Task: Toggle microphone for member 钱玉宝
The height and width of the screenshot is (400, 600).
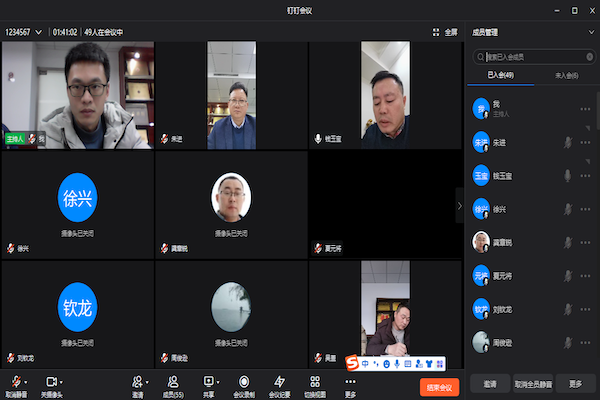Action: pyautogui.click(x=568, y=176)
